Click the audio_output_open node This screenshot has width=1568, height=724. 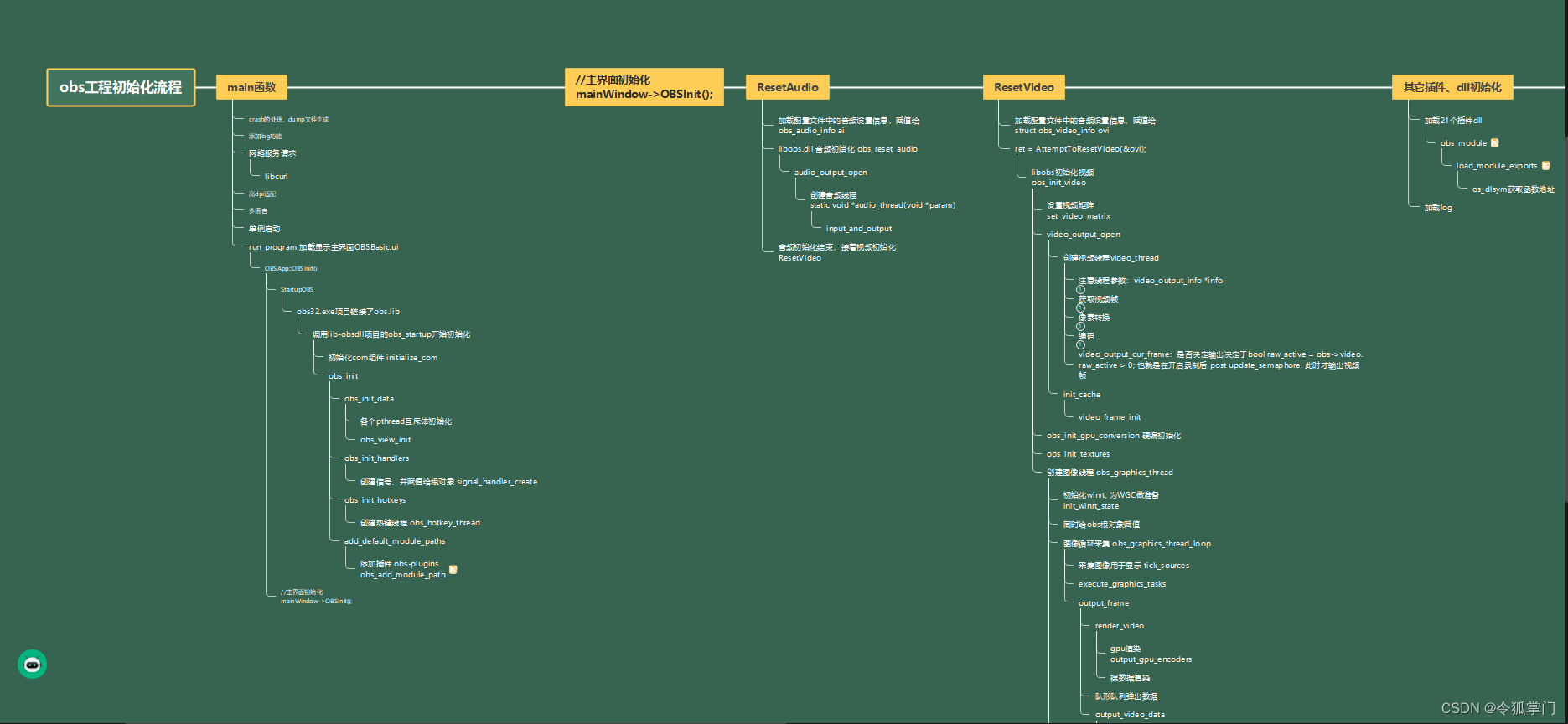[831, 173]
